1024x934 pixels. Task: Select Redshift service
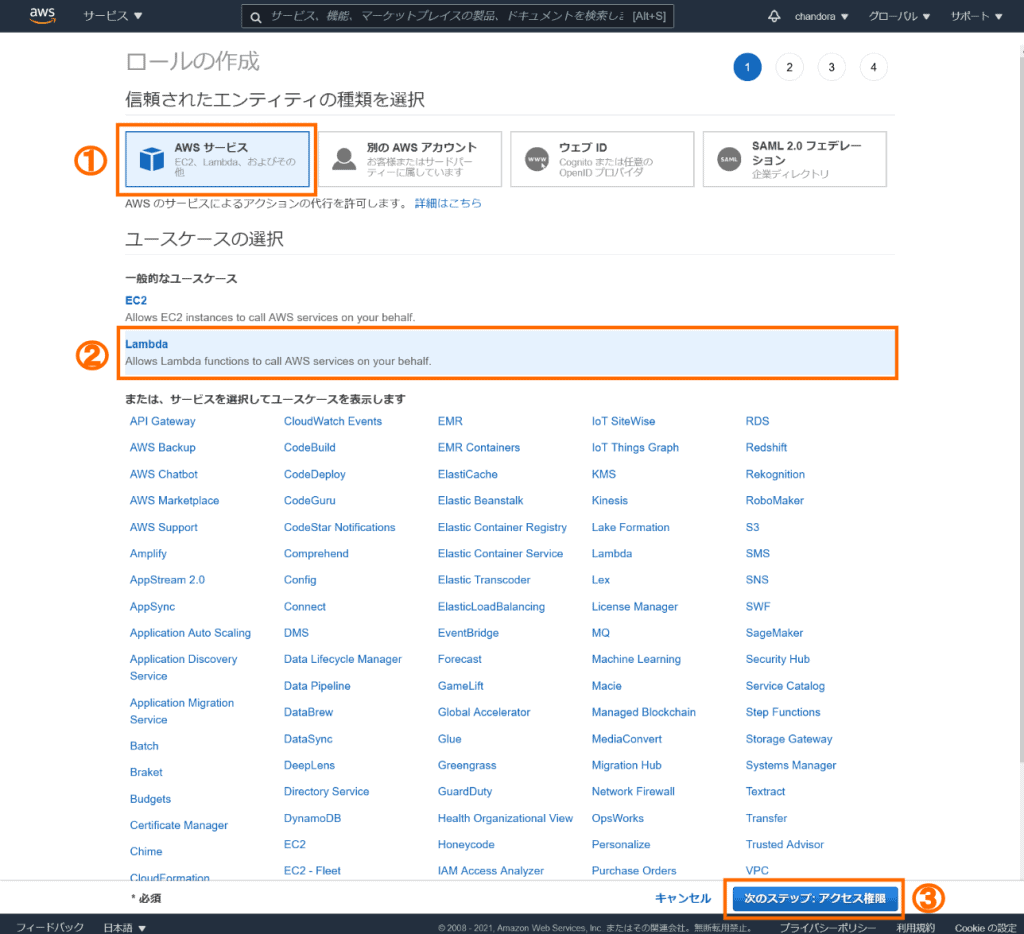[x=766, y=447]
